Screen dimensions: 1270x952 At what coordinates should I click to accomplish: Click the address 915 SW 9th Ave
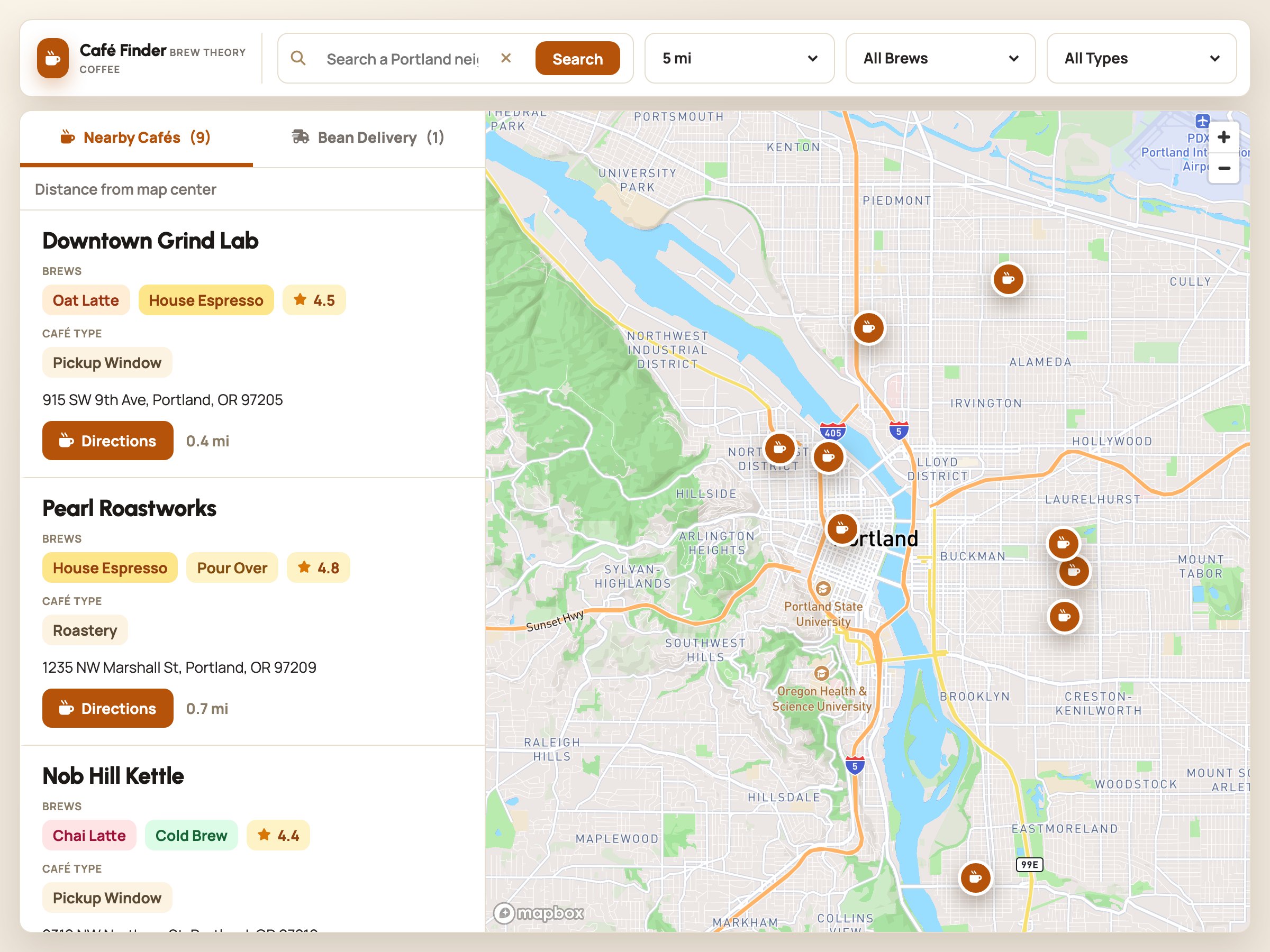click(x=162, y=399)
